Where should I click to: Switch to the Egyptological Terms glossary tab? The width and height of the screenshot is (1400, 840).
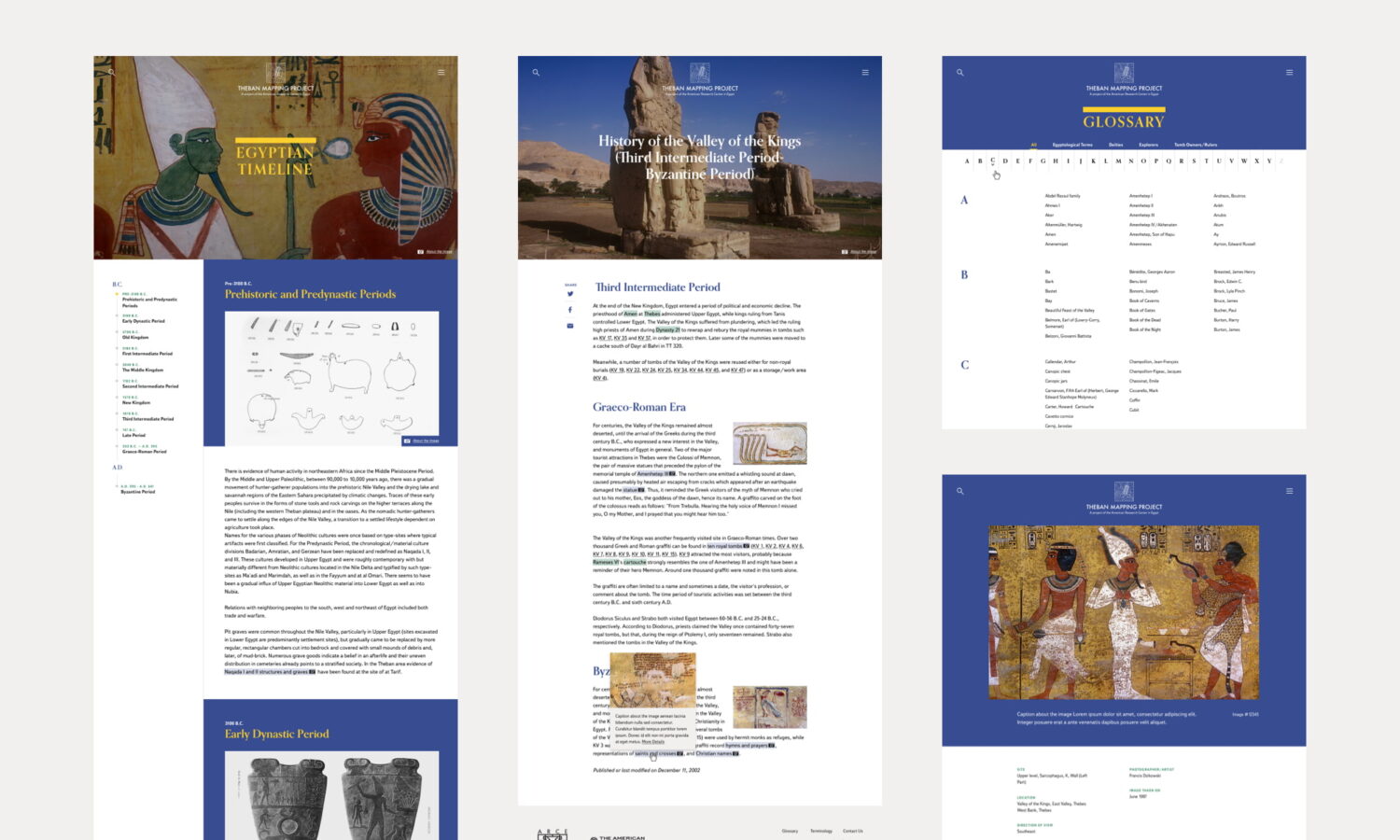point(1072,145)
